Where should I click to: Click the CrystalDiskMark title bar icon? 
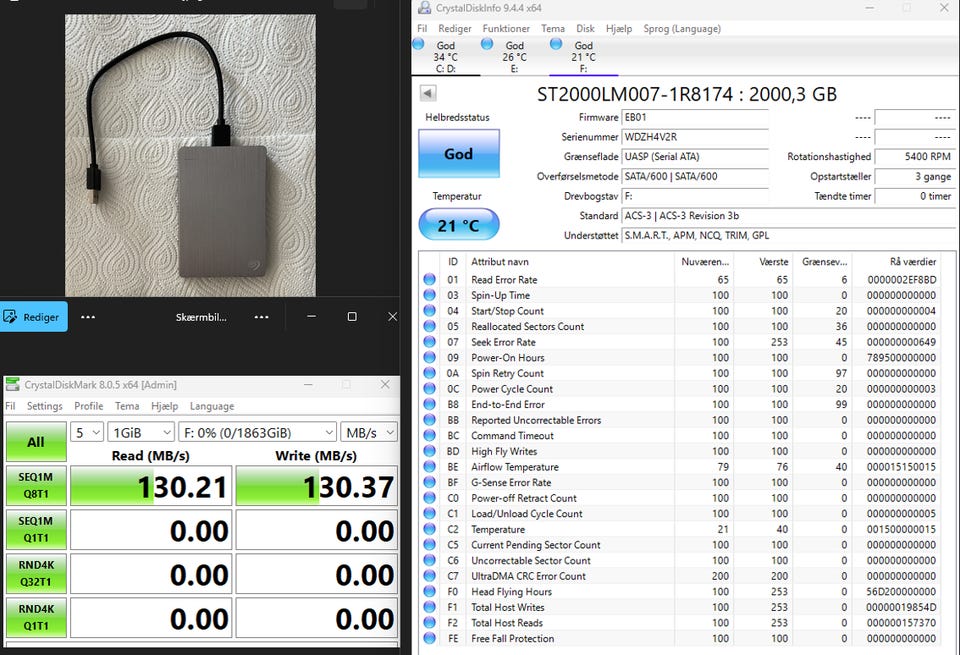click(x=12, y=384)
